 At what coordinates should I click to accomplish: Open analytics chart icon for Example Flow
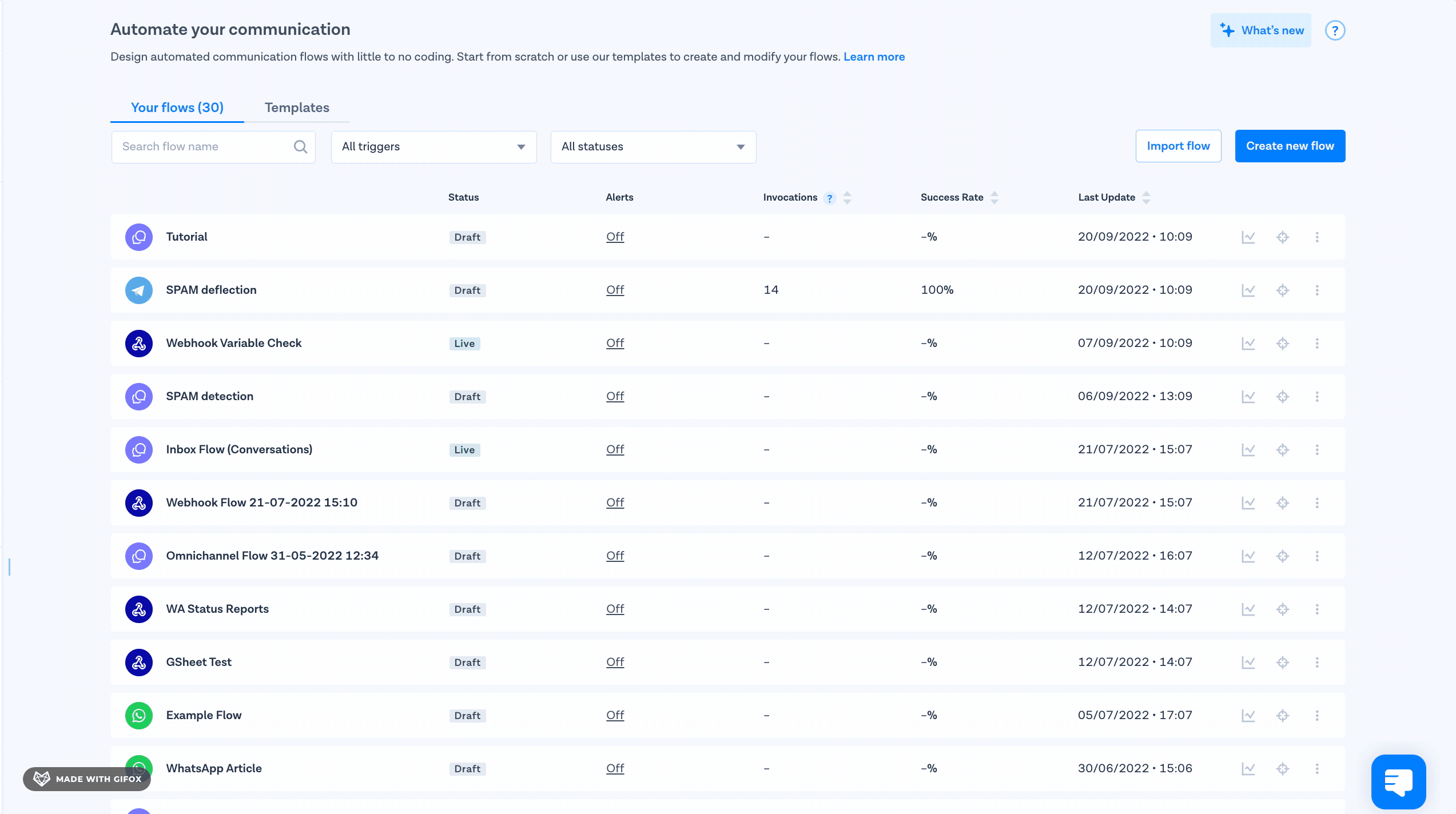tap(1248, 716)
